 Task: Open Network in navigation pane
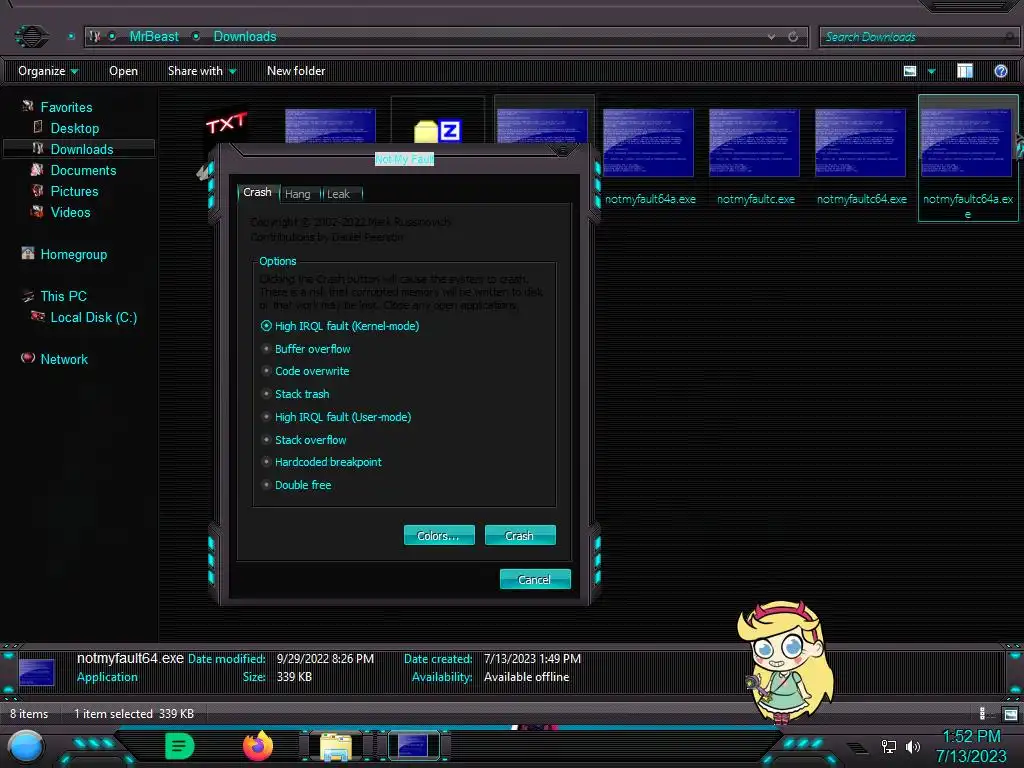63,359
